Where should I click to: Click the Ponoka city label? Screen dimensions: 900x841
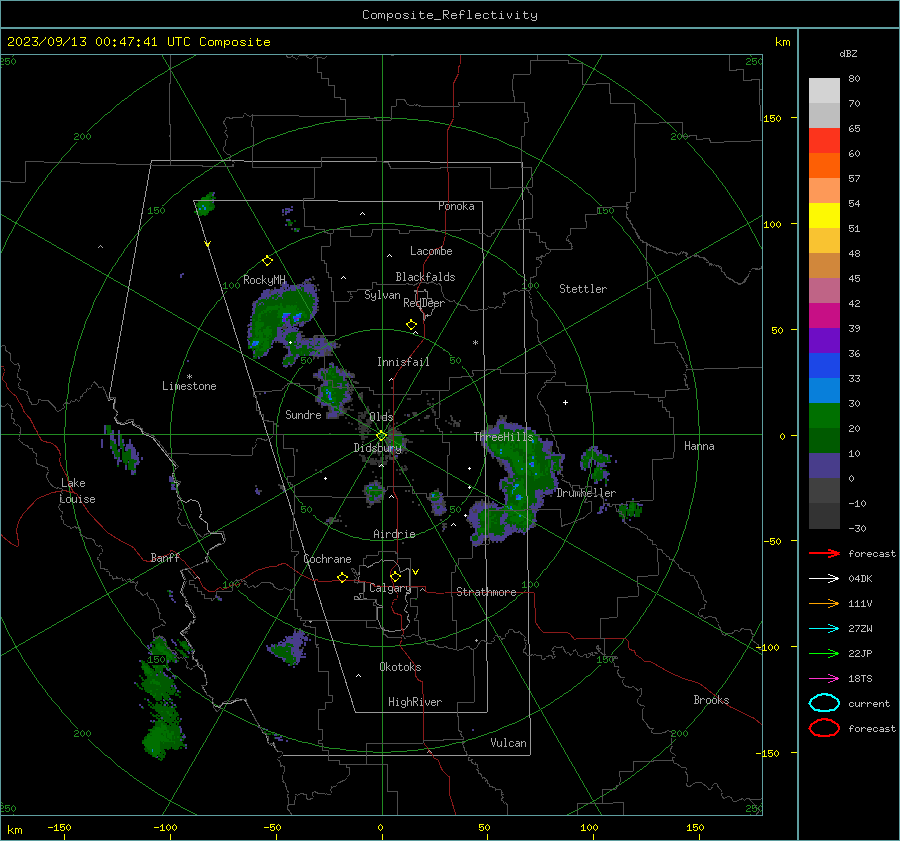pyautogui.click(x=456, y=206)
